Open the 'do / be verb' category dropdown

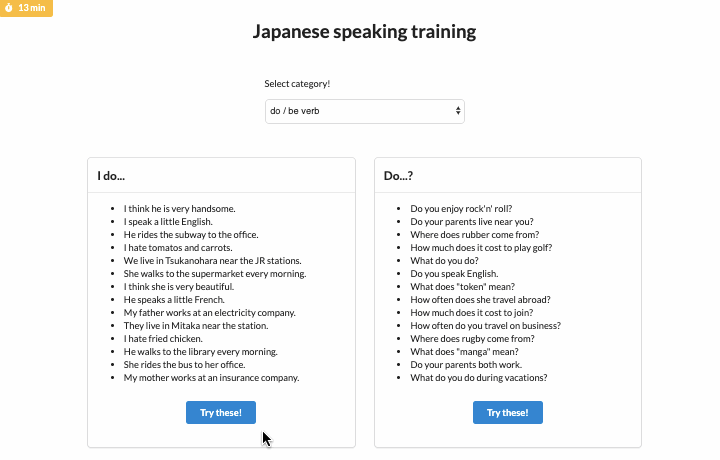point(364,111)
